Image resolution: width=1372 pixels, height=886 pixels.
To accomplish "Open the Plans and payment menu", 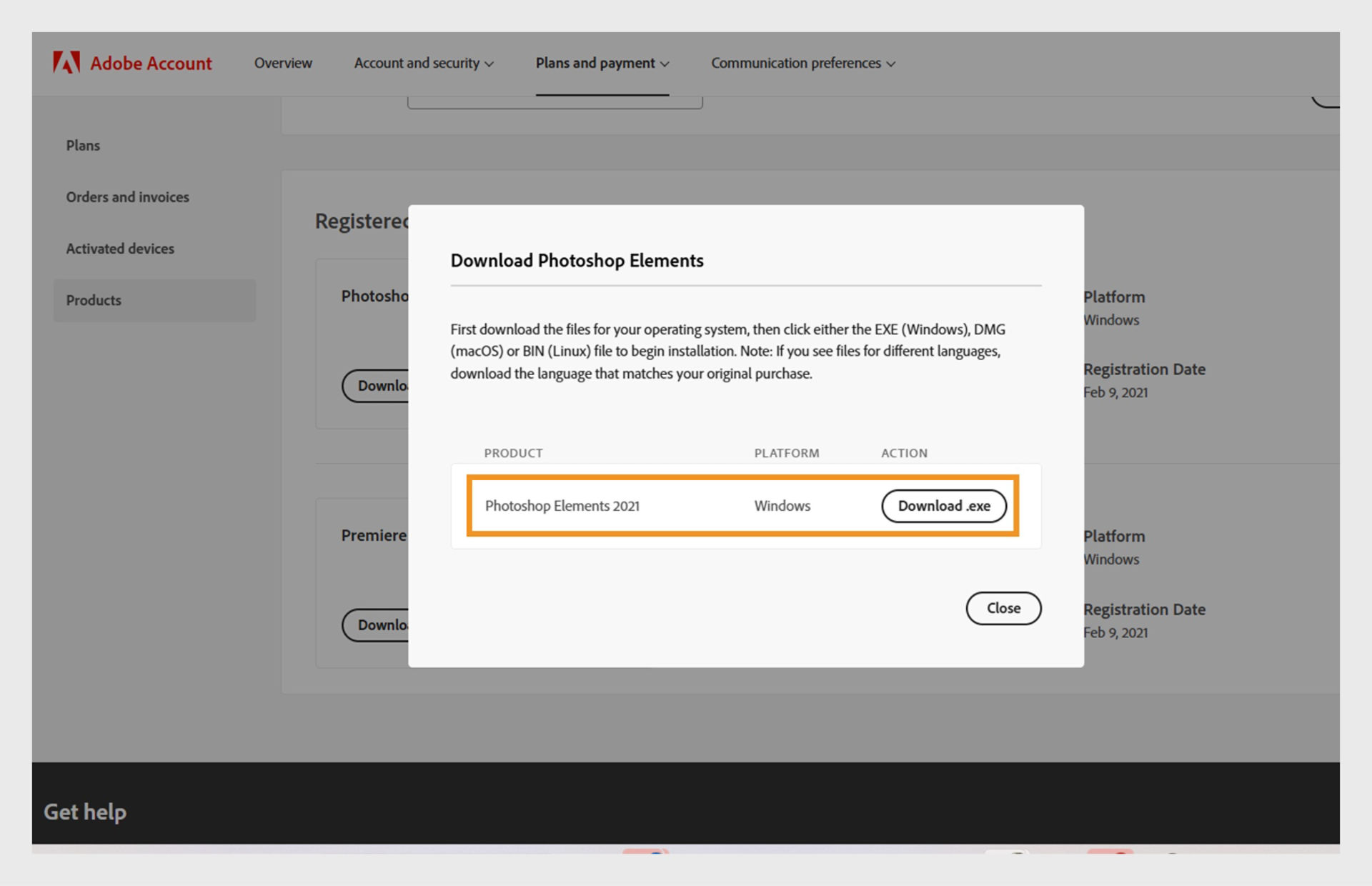I will (x=602, y=63).
